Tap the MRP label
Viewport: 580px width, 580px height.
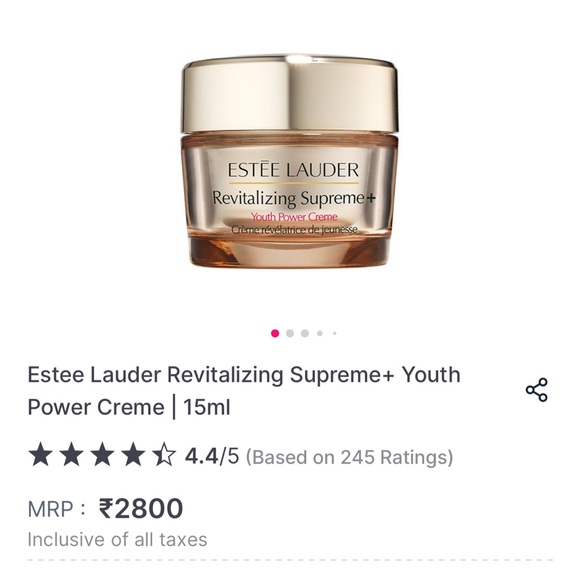[x=56, y=509]
